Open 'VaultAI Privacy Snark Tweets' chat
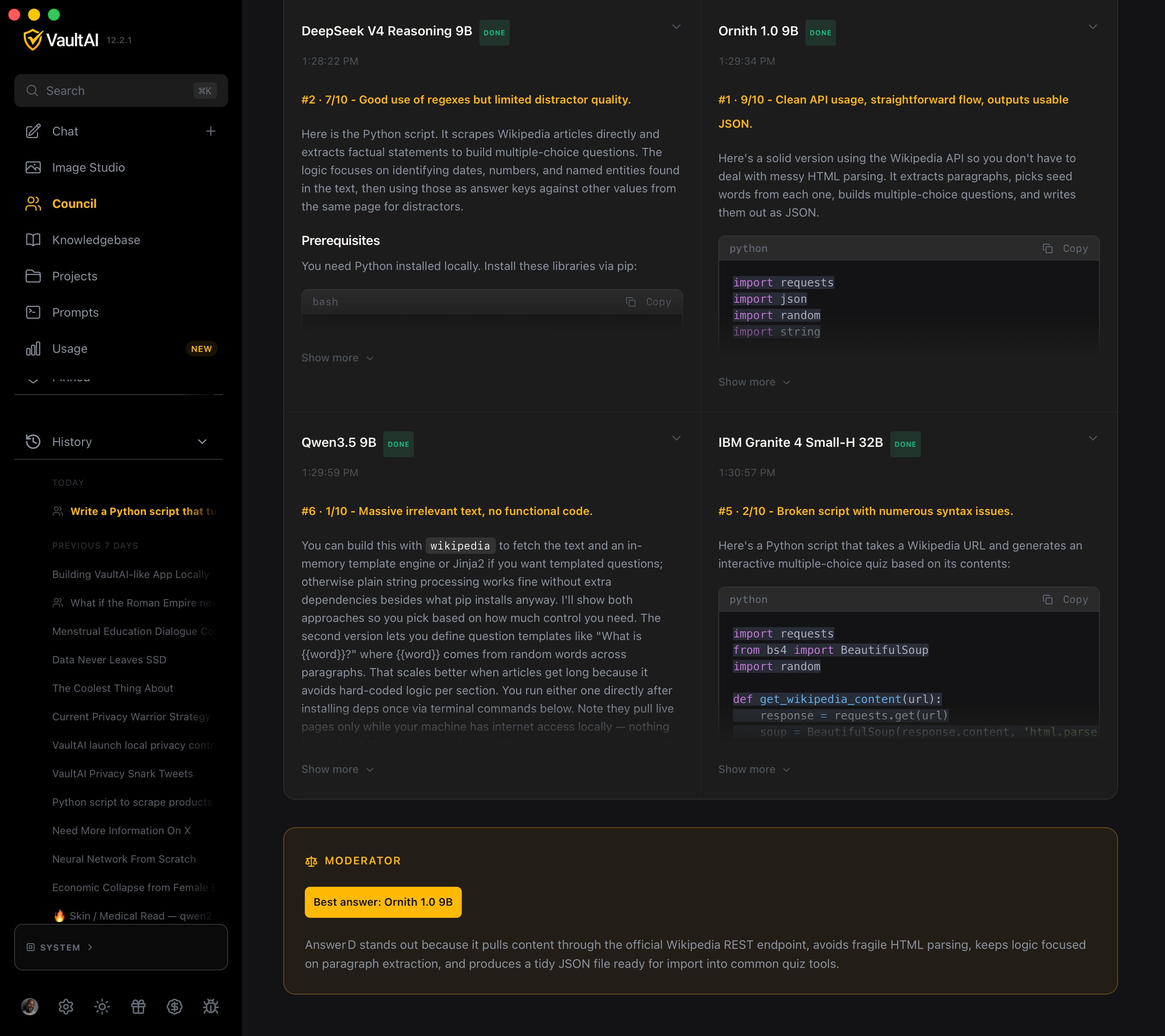The image size is (1165, 1036). [x=122, y=774]
